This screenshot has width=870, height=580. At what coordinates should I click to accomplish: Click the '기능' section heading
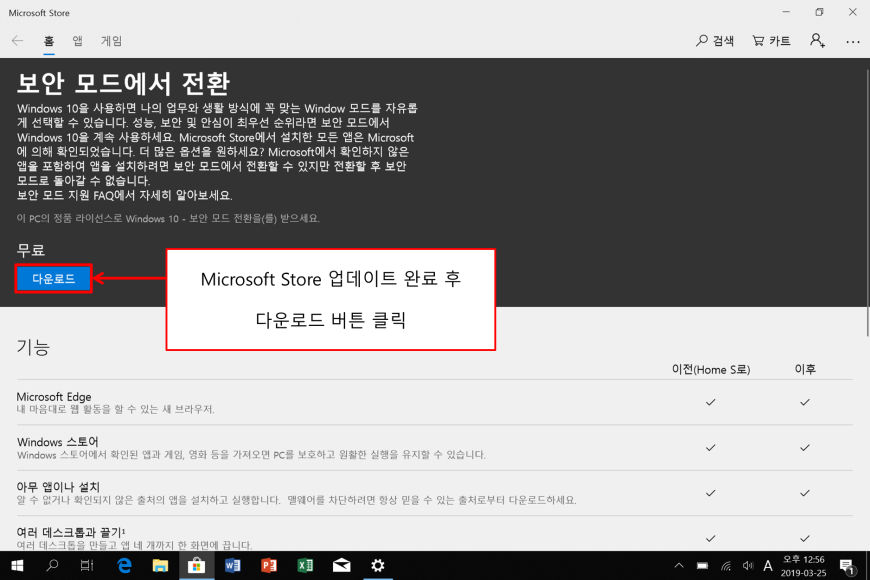click(33, 347)
